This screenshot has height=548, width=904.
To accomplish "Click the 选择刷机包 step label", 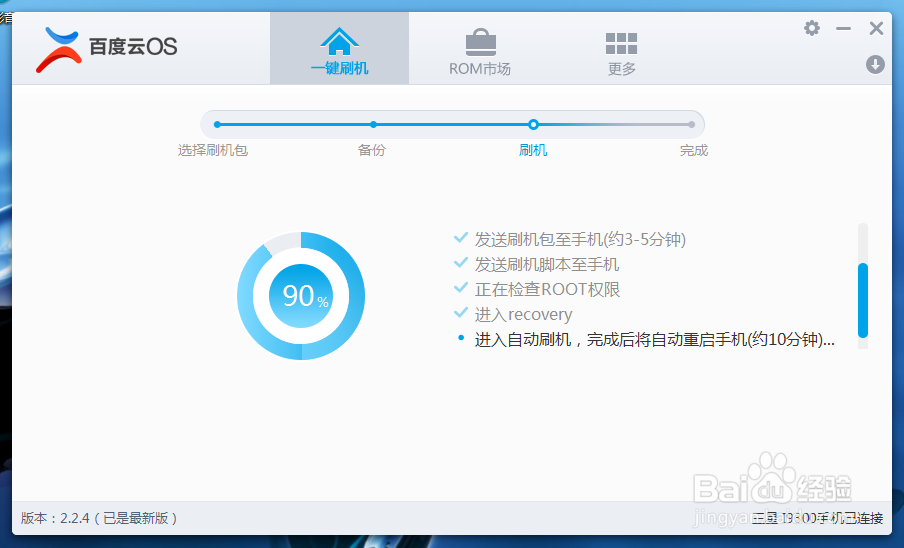I will (213, 150).
